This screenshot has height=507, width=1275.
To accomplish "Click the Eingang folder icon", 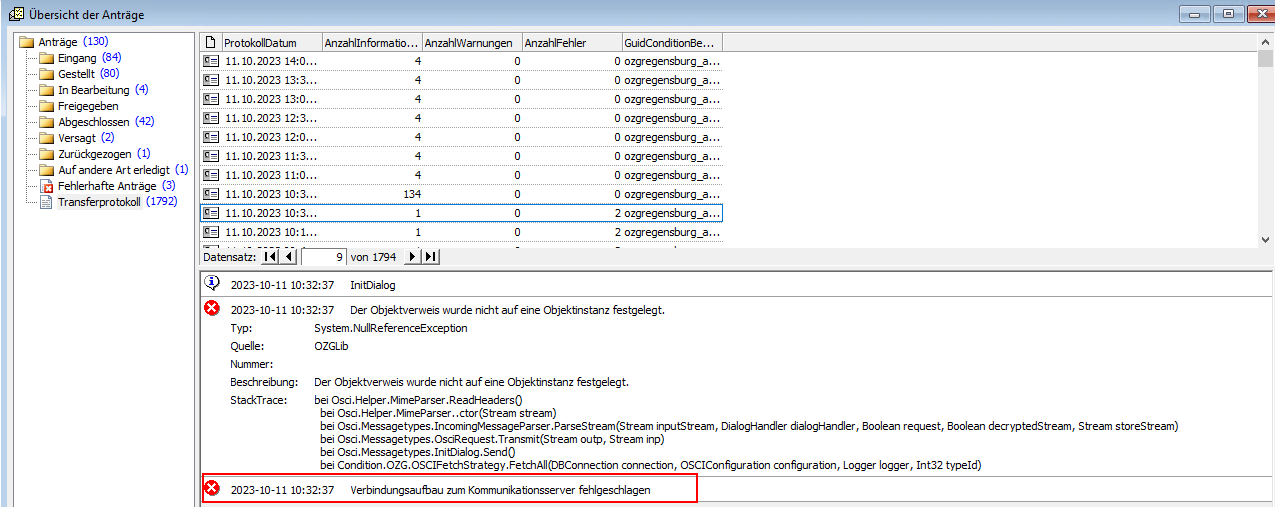I will click(x=46, y=58).
